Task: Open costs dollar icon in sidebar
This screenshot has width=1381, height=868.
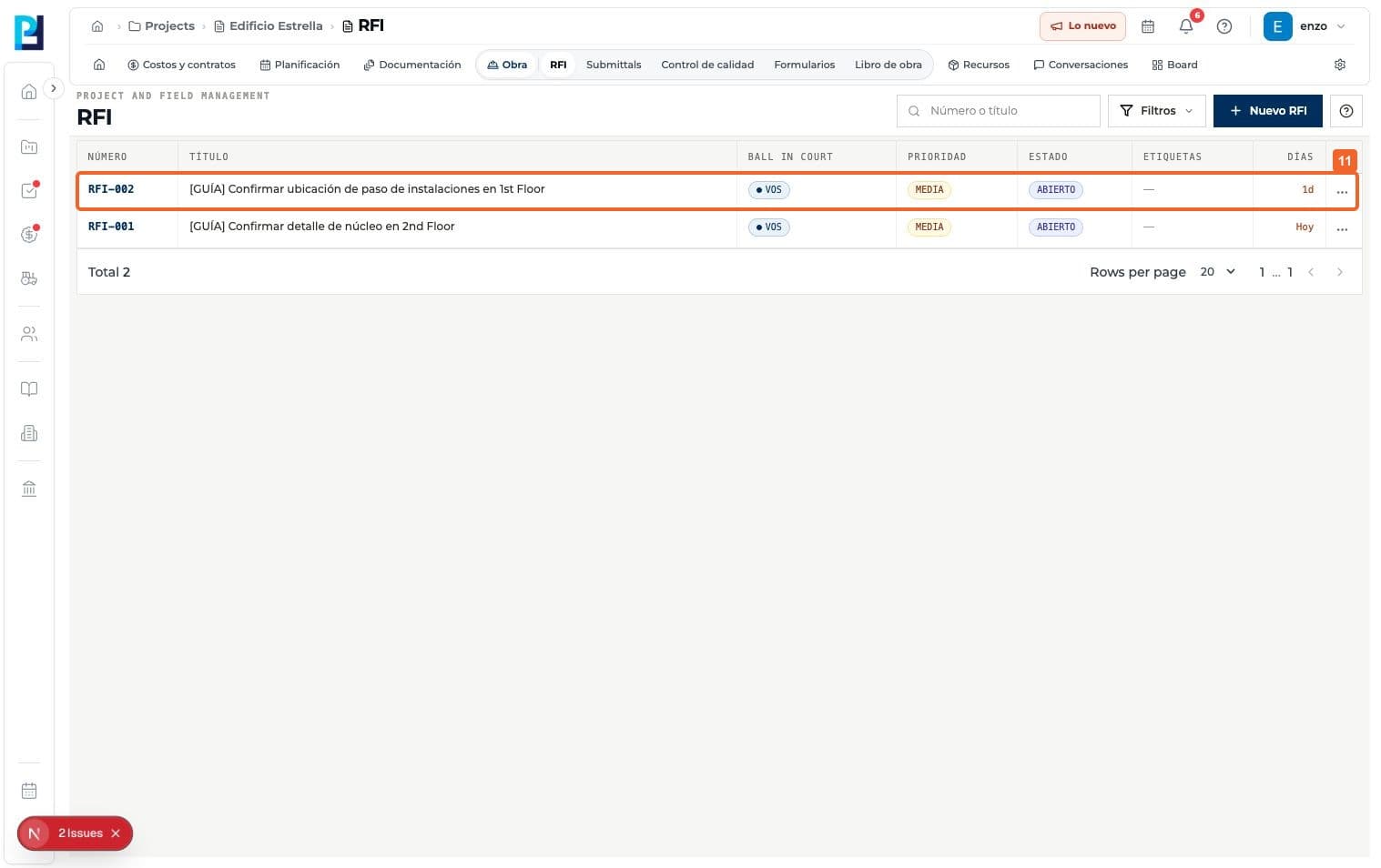Action: click(x=29, y=234)
